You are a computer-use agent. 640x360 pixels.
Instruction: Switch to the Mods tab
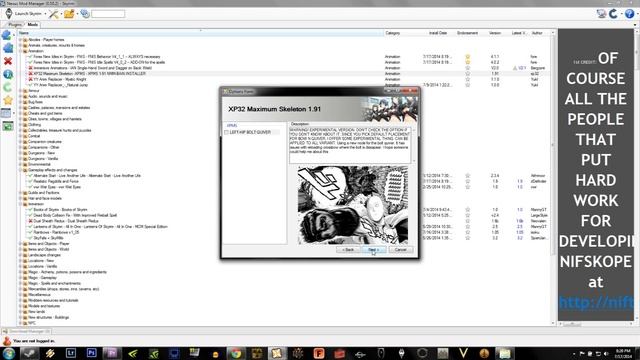[x=33, y=24]
